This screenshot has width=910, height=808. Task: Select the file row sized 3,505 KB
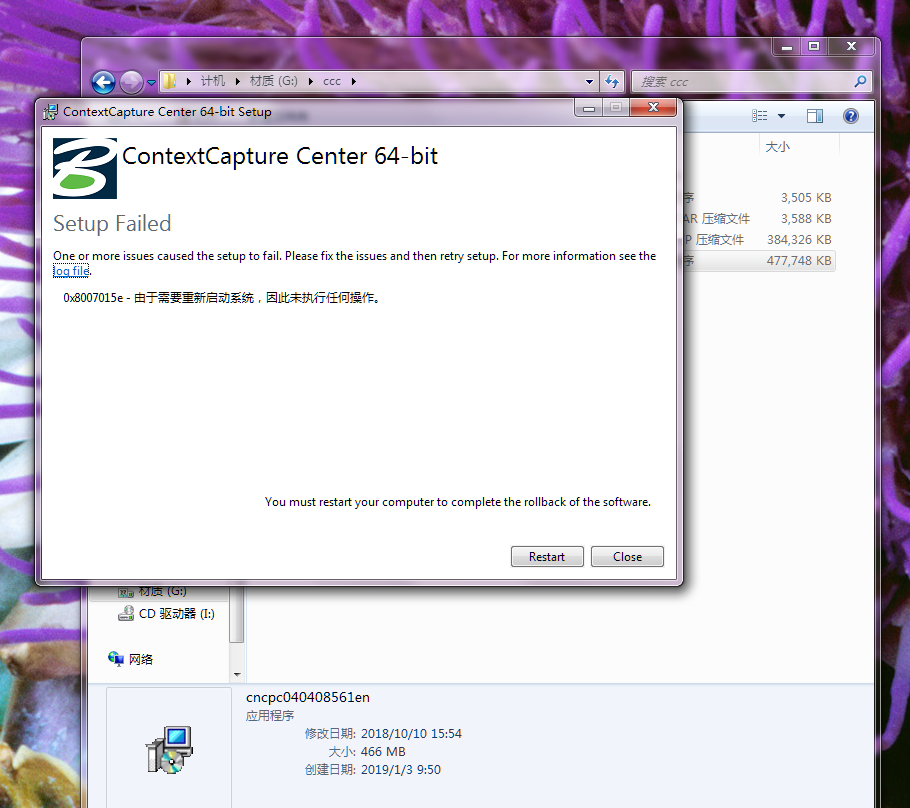pos(760,198)
